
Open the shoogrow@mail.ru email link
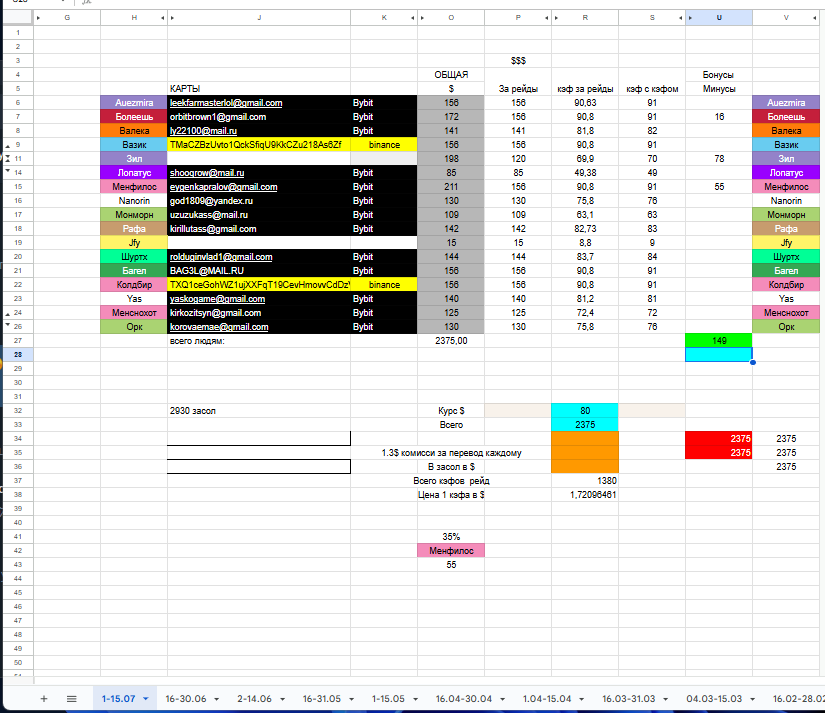[x=207, y=173]
